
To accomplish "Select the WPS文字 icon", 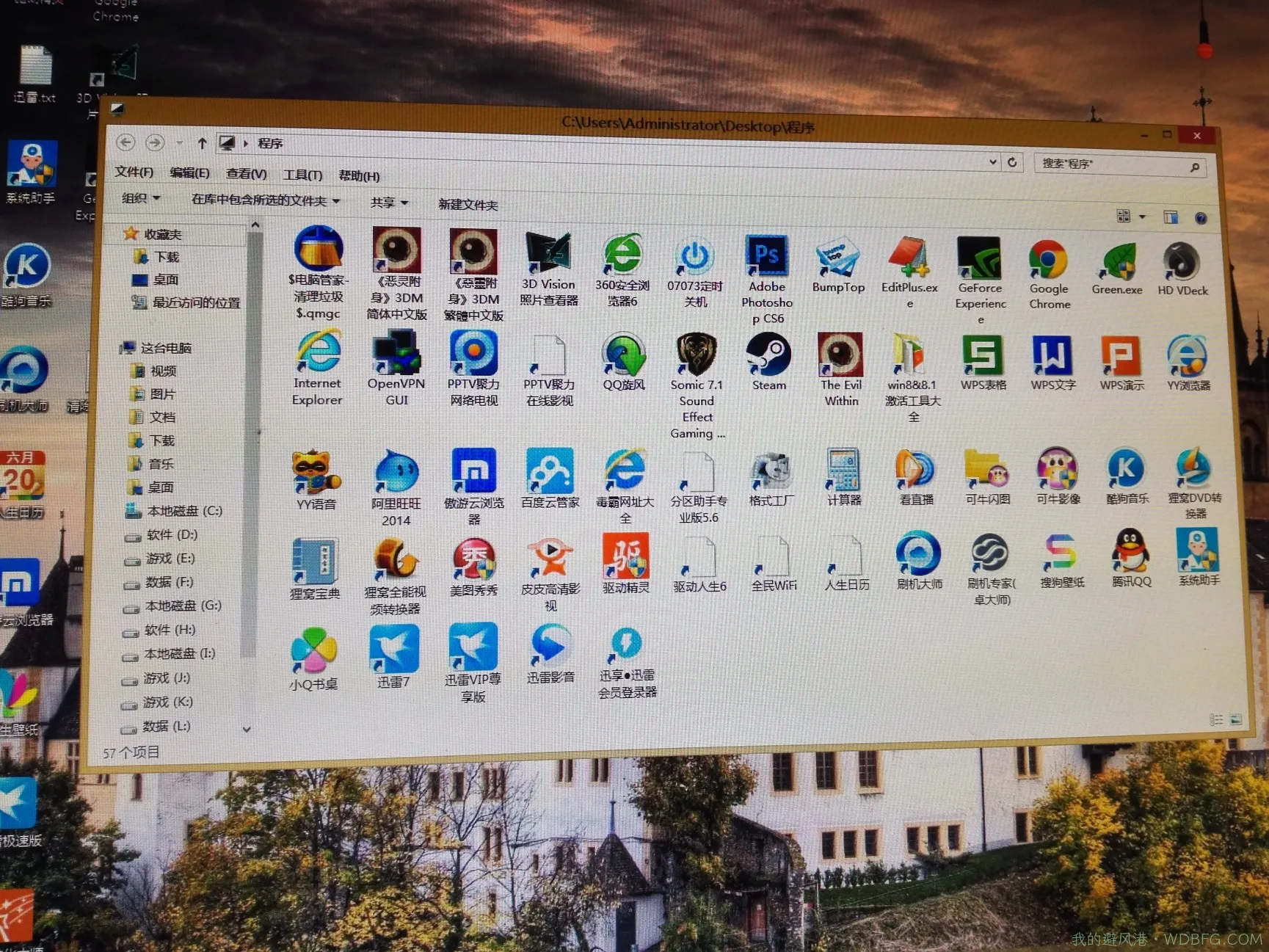I will (x=1052, y=356).
